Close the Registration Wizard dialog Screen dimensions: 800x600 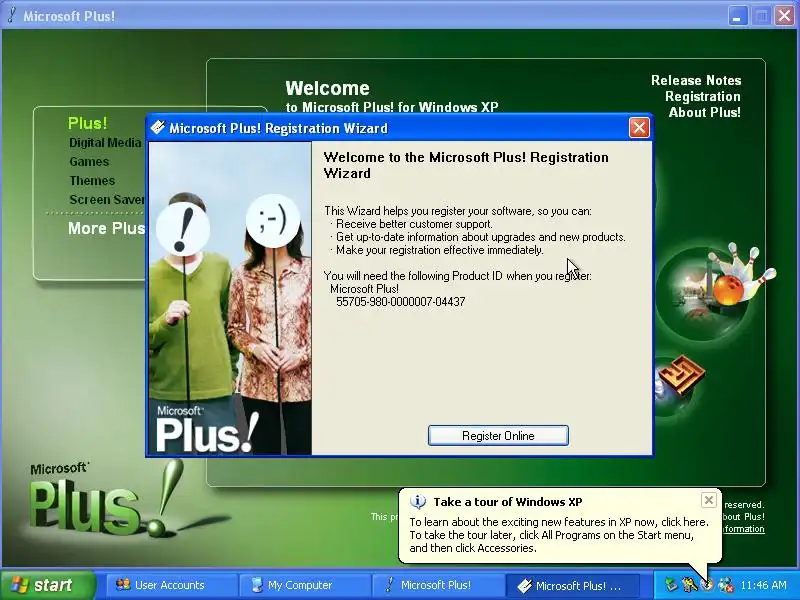[639, 128]
